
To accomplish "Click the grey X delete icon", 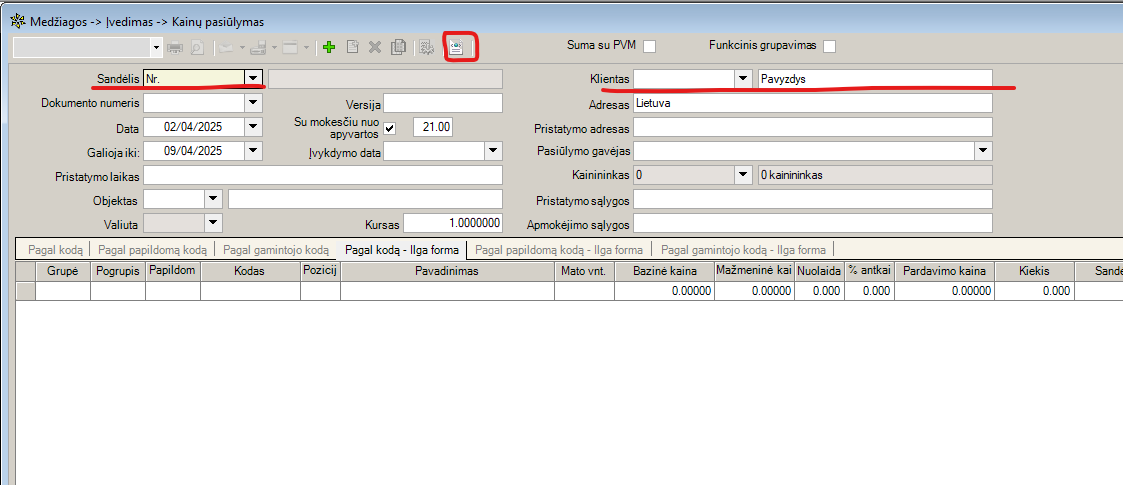I will [375, 47].
